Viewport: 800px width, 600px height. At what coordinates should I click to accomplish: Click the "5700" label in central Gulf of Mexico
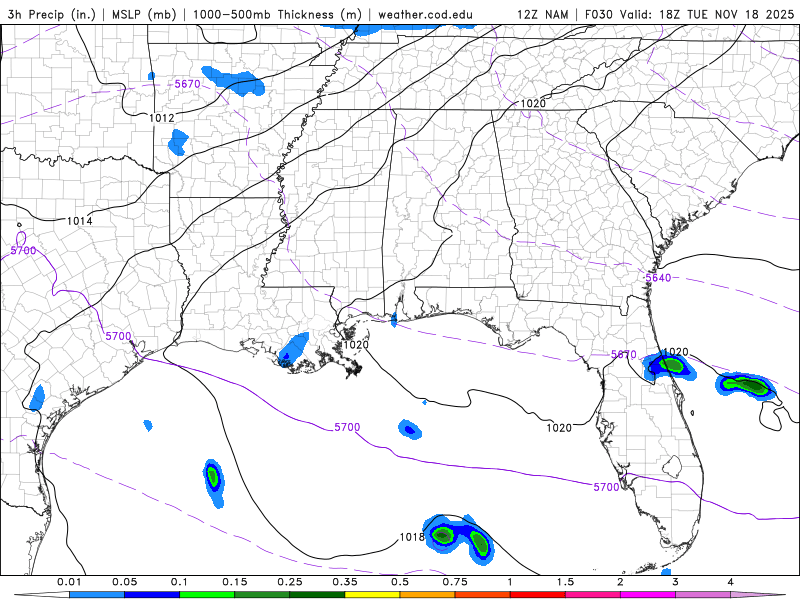click(x=347, y=427)
